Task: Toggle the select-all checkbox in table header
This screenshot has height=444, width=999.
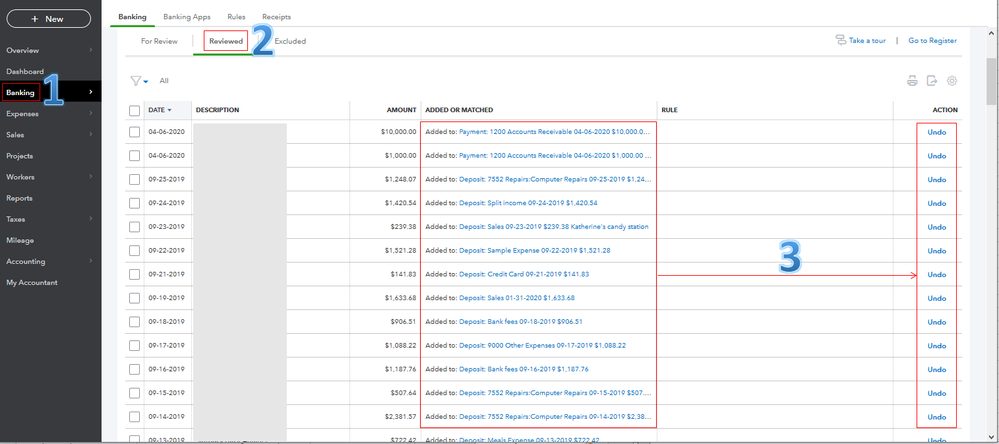Action: pyautogui.click(x=134, y=110)
